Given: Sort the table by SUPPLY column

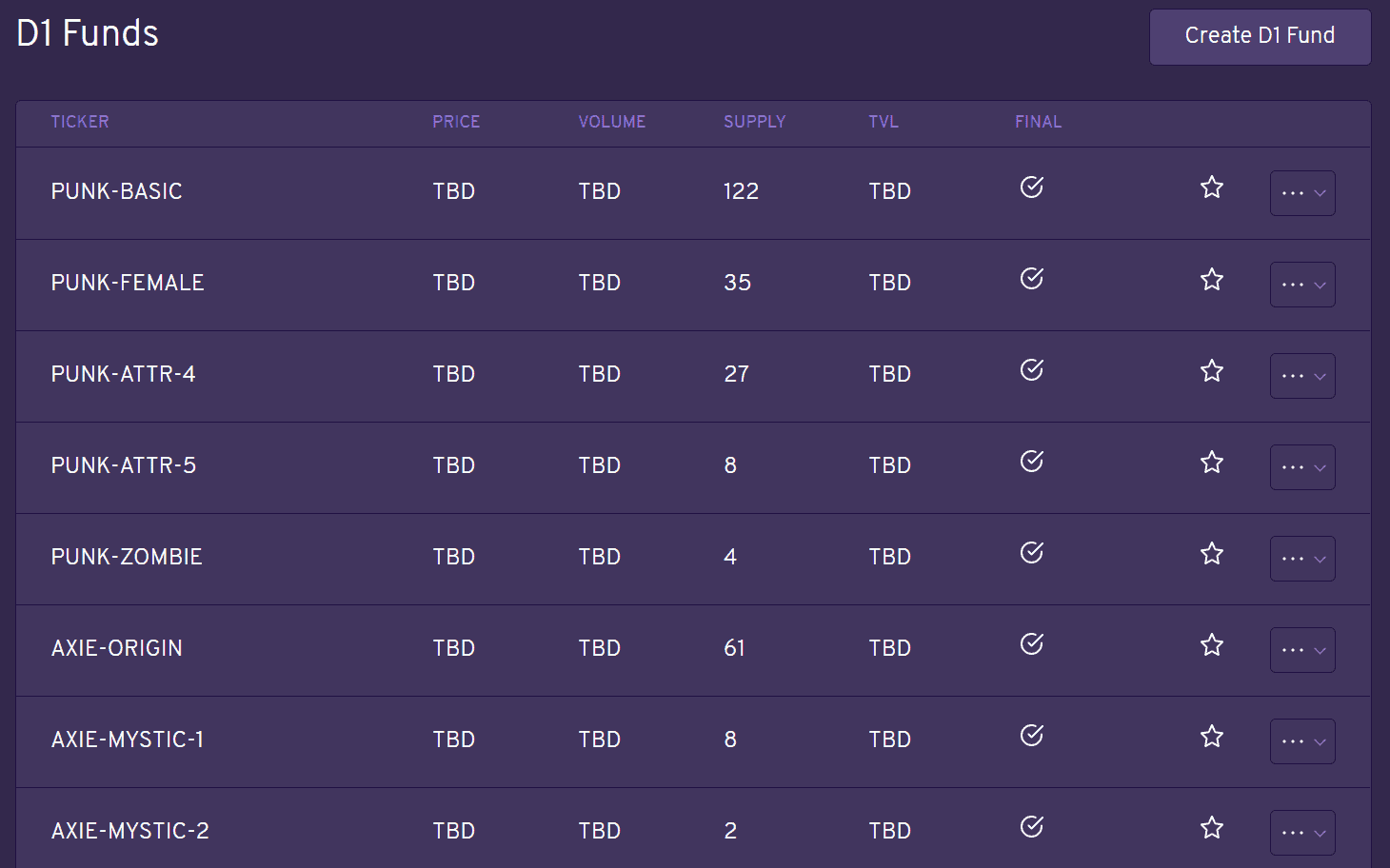Looking at the screenshot, I should (x=754, y=122).
